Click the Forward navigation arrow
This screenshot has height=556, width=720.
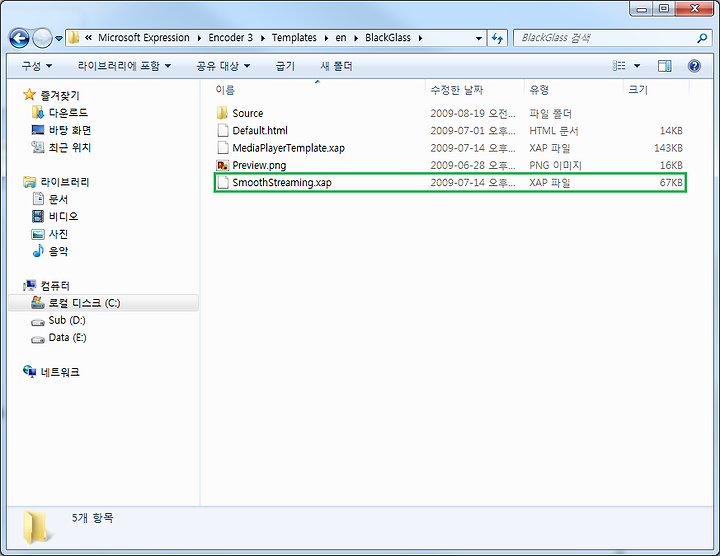(42, 39)
